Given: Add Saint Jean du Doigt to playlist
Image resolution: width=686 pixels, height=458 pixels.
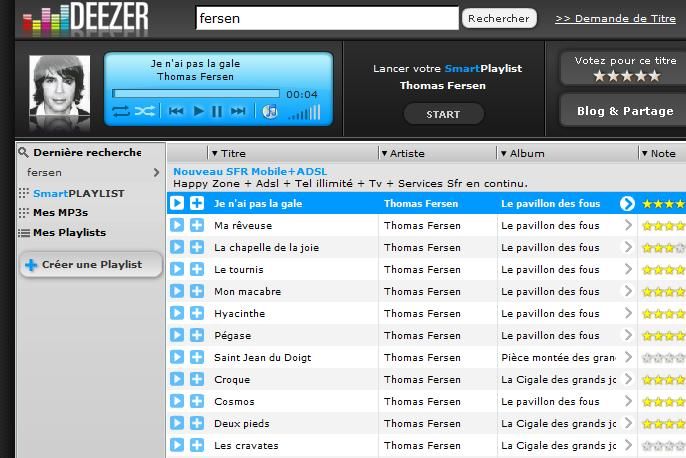Looking at the screenshot, I should click(197, 357).
